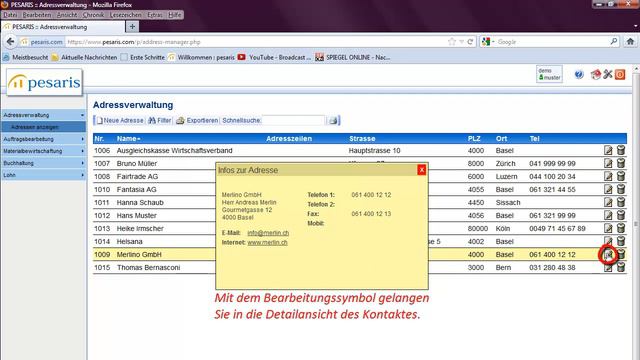Open Extras menu

pos(155,15)
